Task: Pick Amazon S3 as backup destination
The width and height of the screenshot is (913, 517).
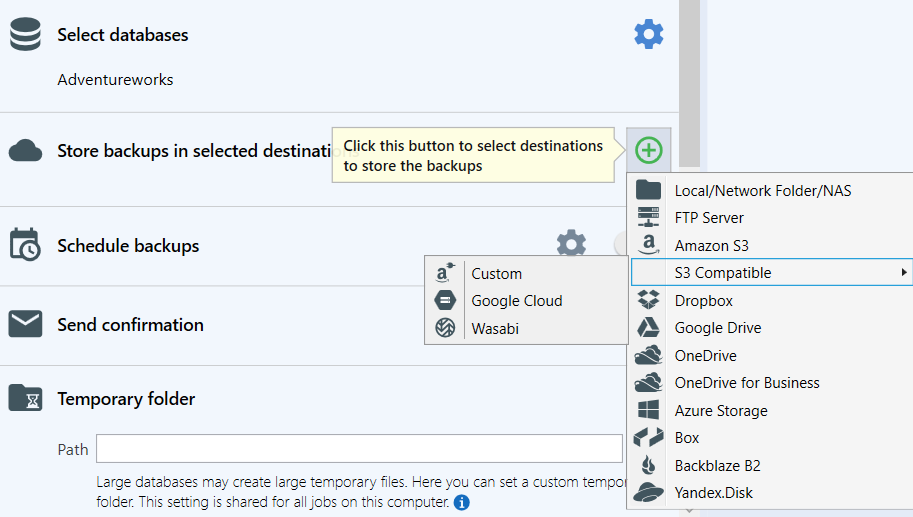Action: pyautogui.click(x=711, y=245)
